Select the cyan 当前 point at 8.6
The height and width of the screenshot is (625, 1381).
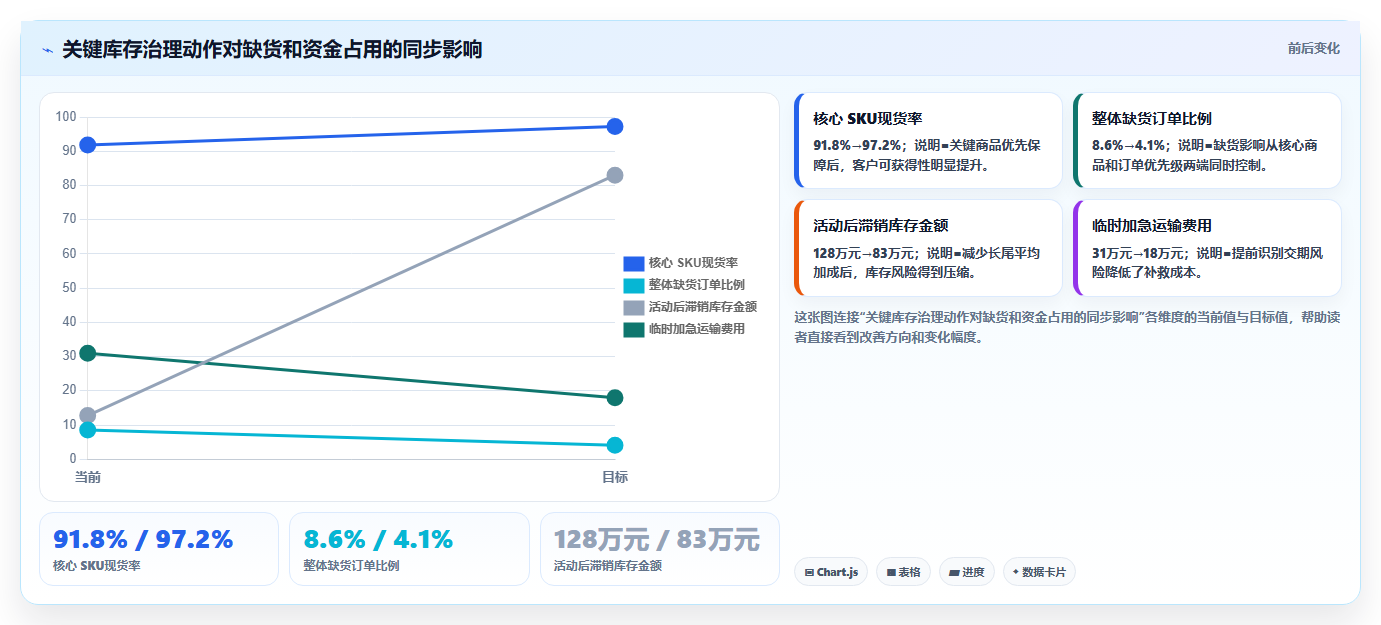tap(88, 430)
